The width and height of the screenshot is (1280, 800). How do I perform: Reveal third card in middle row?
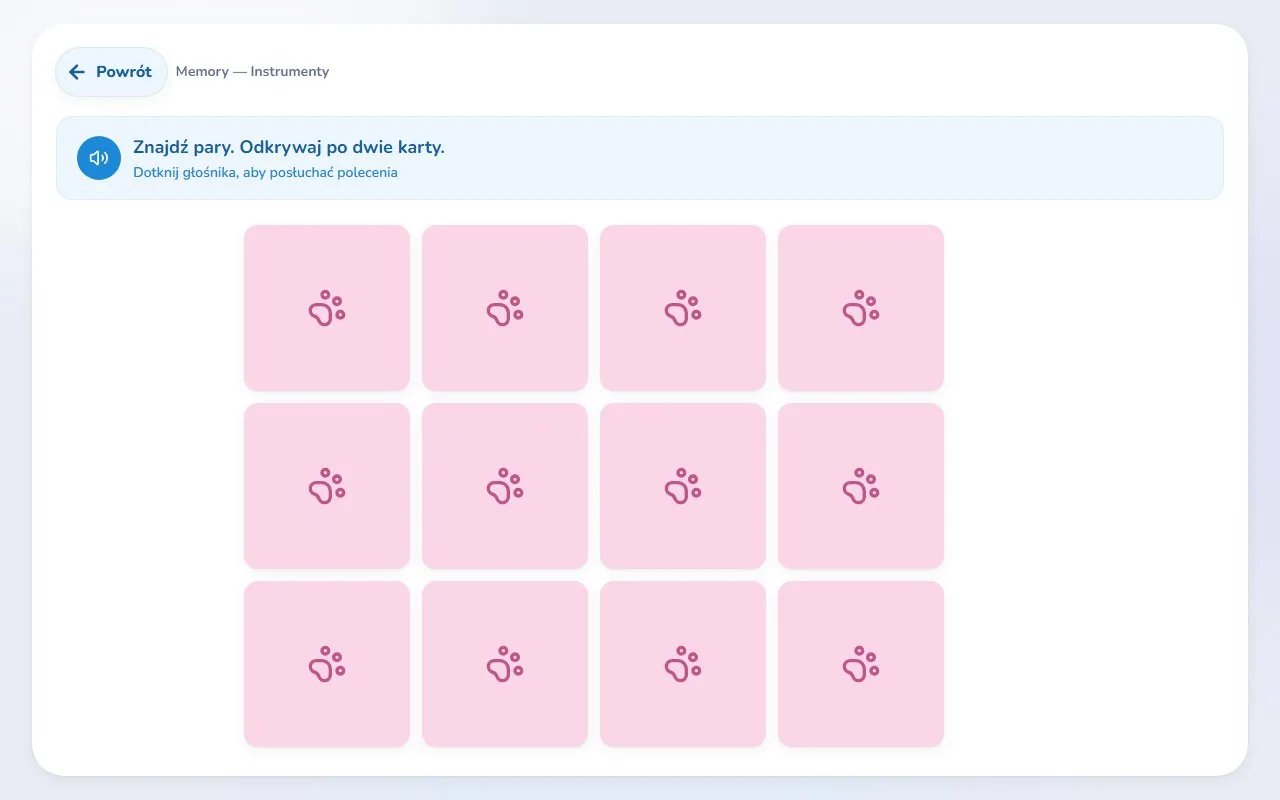(x=683, y=486)
